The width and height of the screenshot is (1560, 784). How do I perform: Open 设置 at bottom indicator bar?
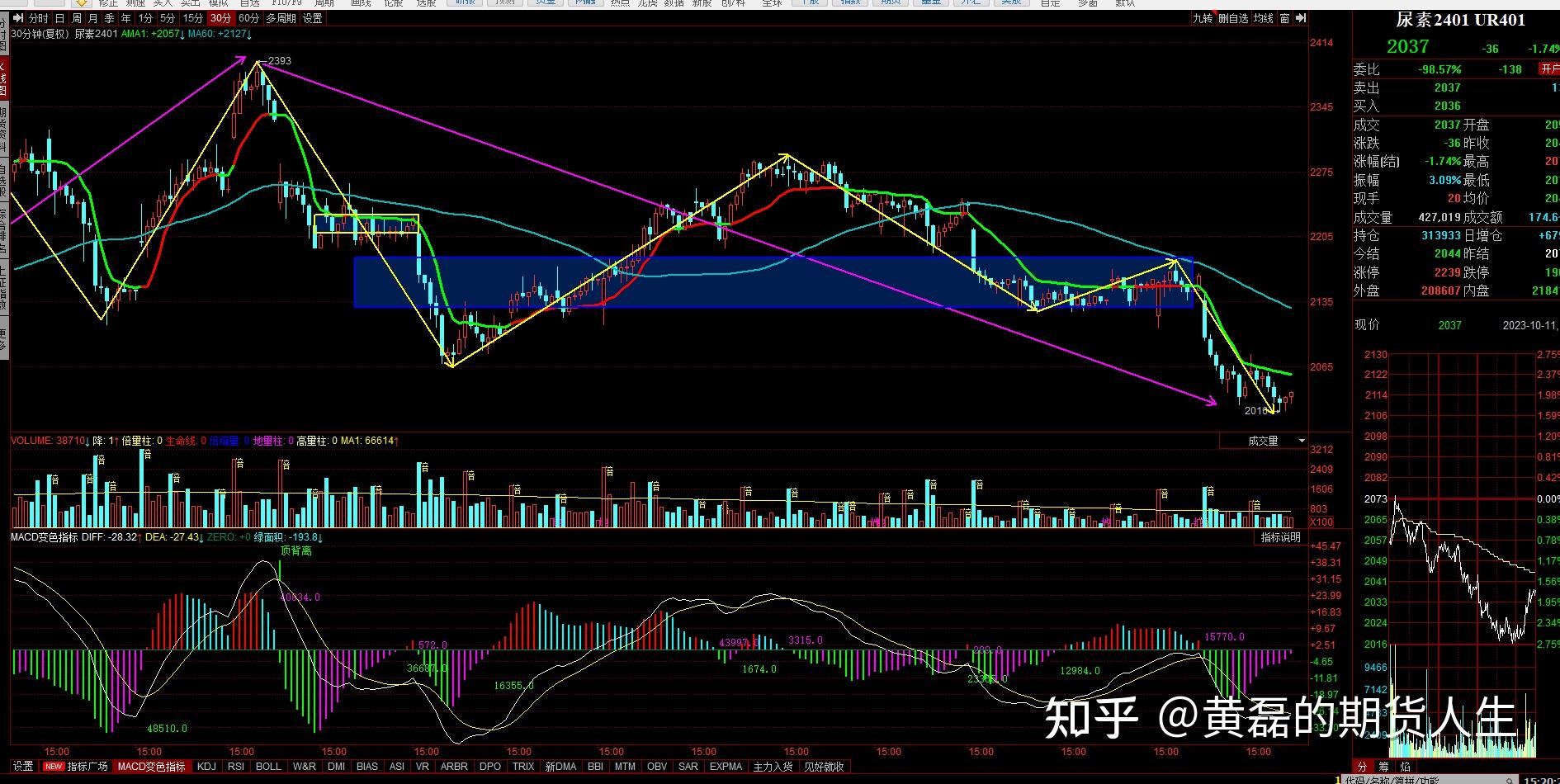23,767
